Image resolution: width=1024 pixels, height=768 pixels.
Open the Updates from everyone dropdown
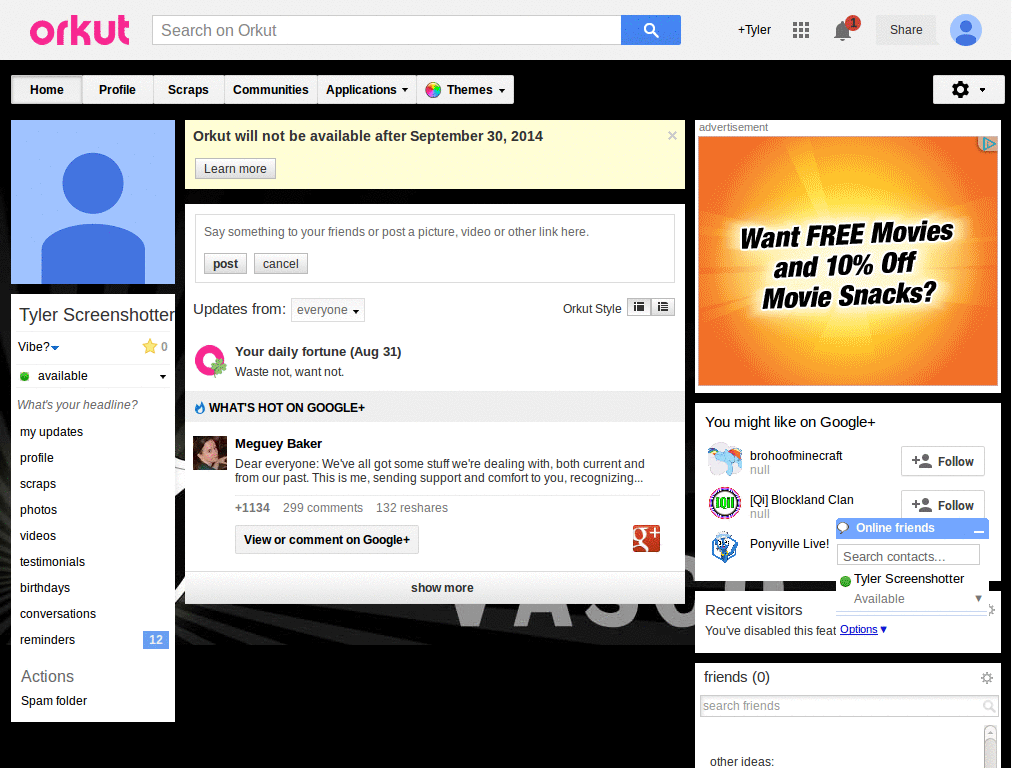click(328, 310)
